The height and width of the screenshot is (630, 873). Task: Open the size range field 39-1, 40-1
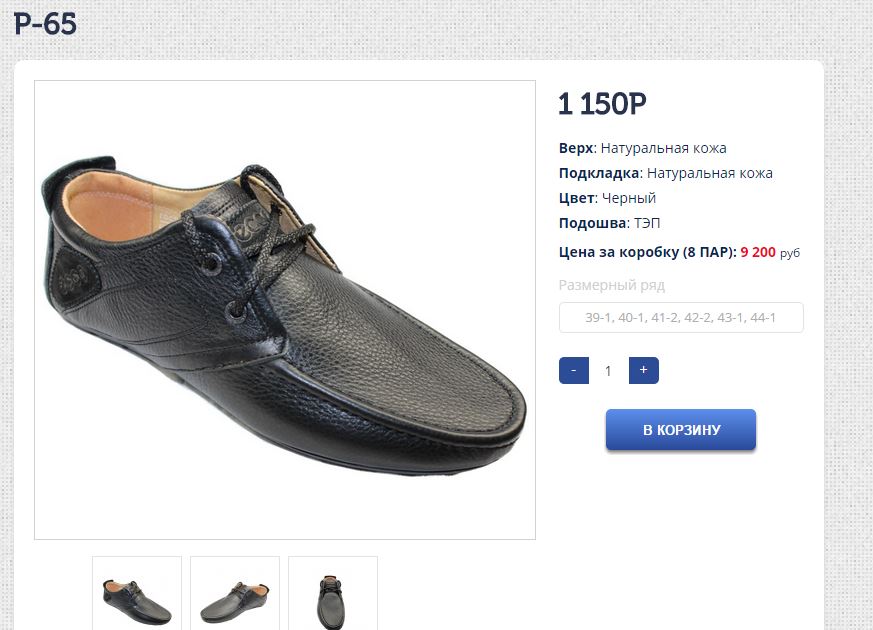pyautogui.click(x=680, y=318)
